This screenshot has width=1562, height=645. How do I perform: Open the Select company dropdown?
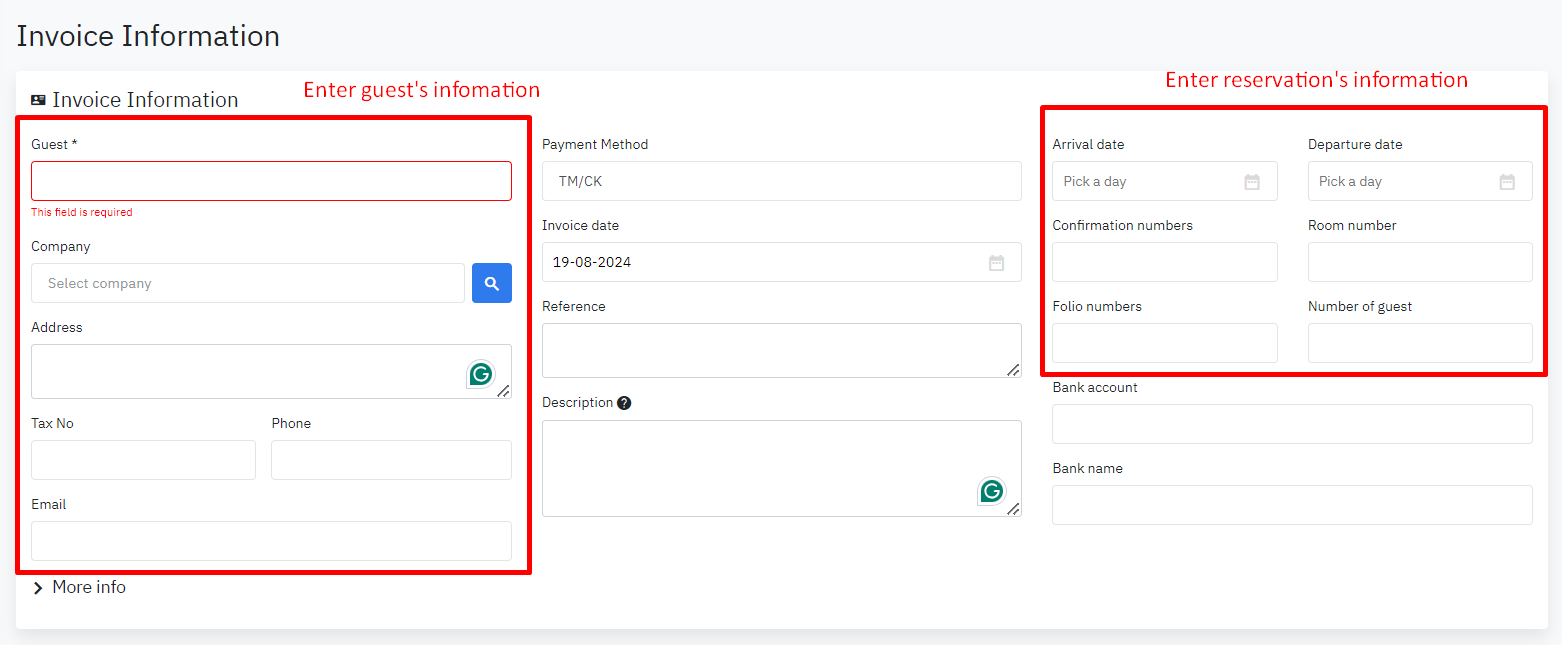click(247, 283)
